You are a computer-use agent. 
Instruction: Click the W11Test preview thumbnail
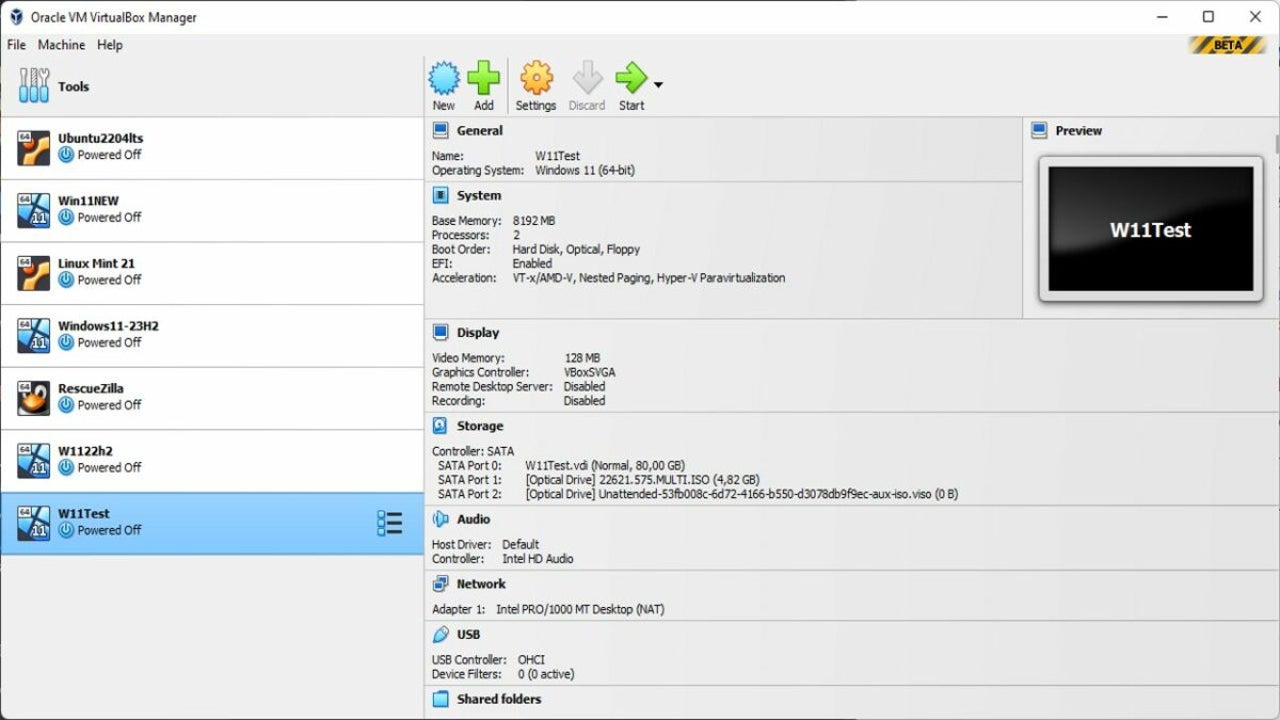(x=1151, y=229)
